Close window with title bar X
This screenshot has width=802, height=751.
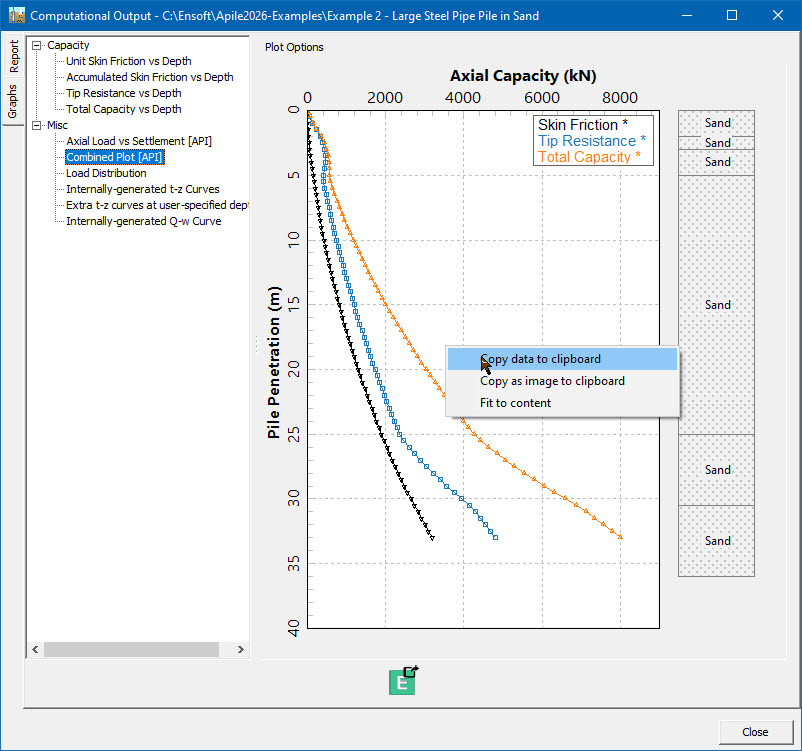777,15
